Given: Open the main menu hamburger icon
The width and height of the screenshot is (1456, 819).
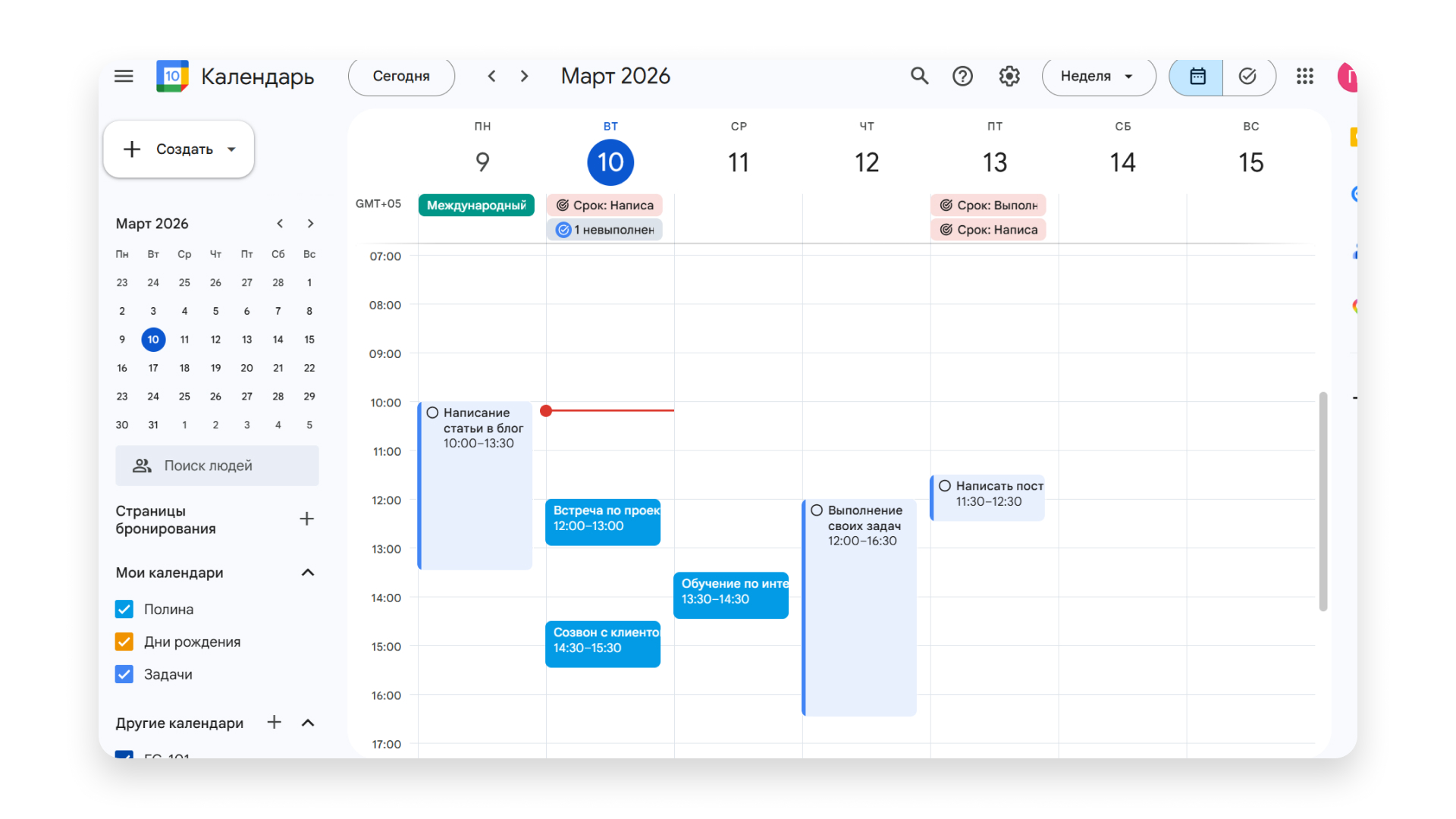Looking at the screenshot, I should (124, 76).
